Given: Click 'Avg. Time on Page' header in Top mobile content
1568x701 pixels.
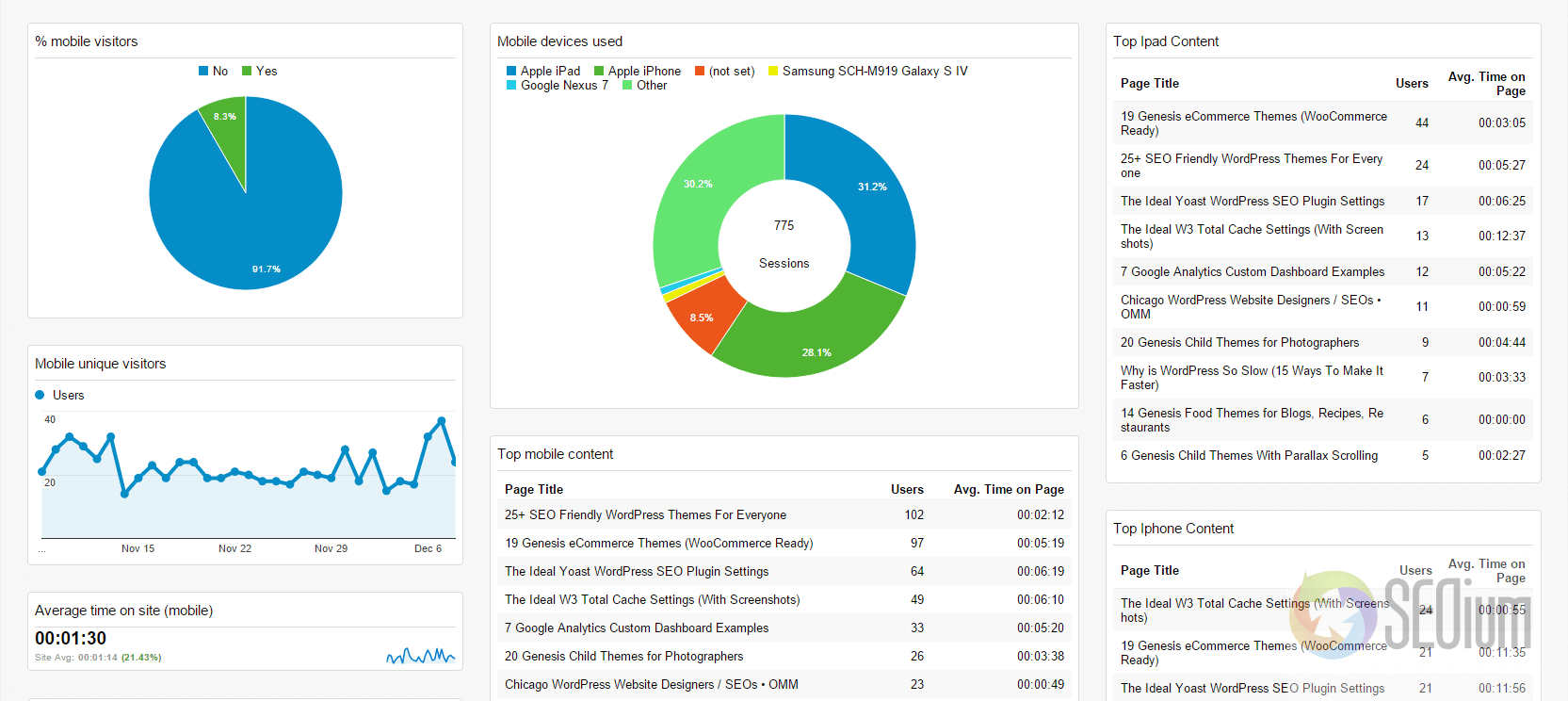Looking at the screenshot, I should click(x=1009, y=489).
